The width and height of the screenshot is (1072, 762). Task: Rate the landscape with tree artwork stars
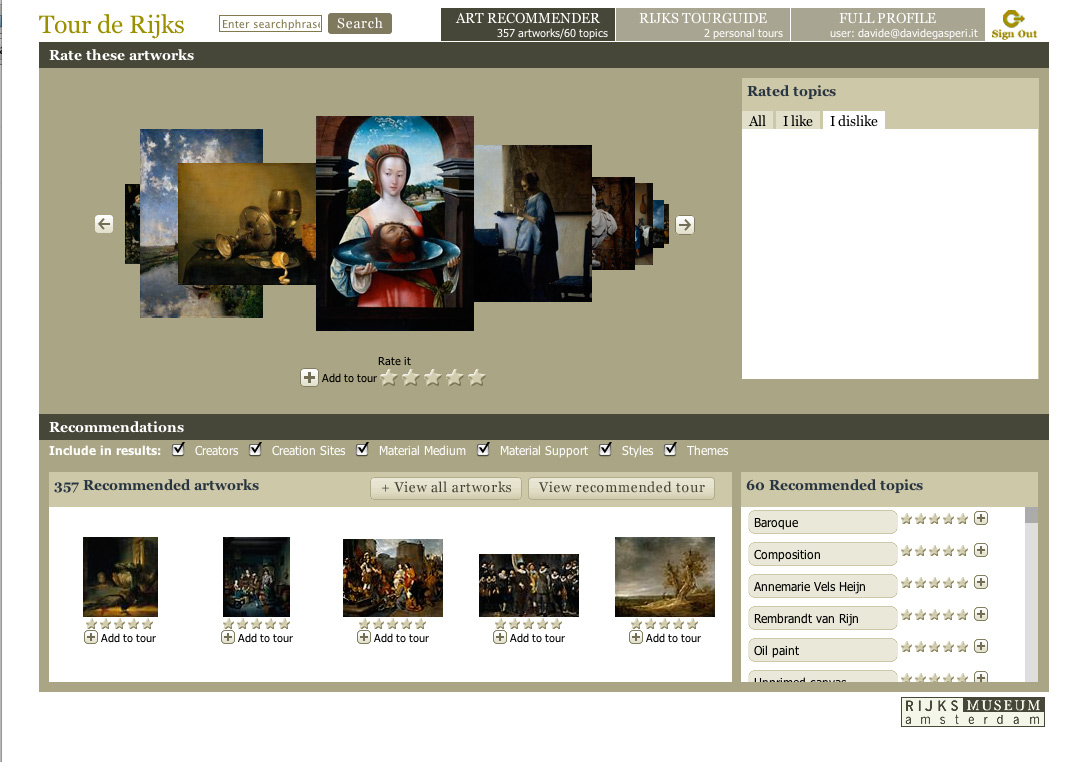665,624
